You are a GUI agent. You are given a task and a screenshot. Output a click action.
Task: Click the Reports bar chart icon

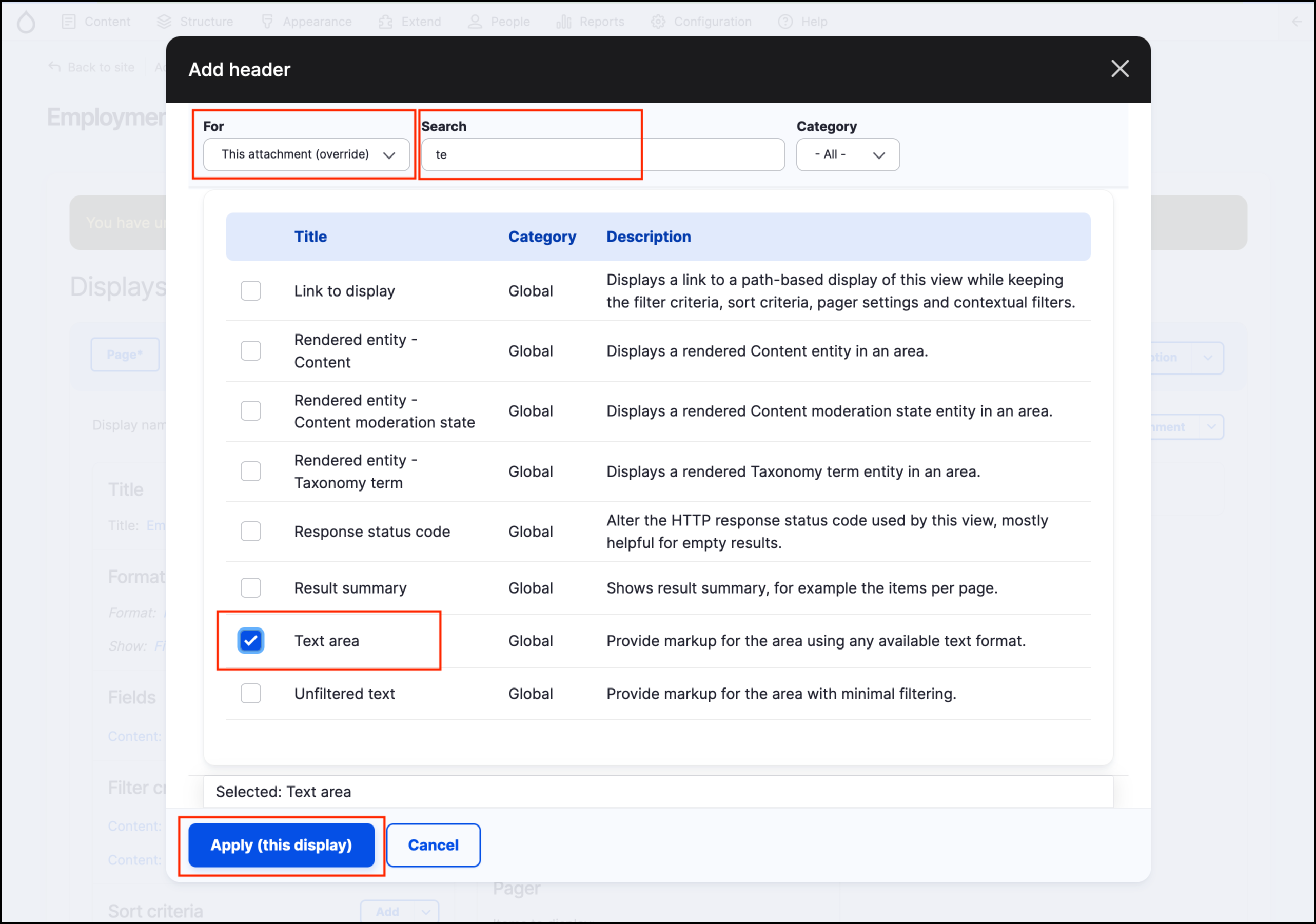coord(564,22)
